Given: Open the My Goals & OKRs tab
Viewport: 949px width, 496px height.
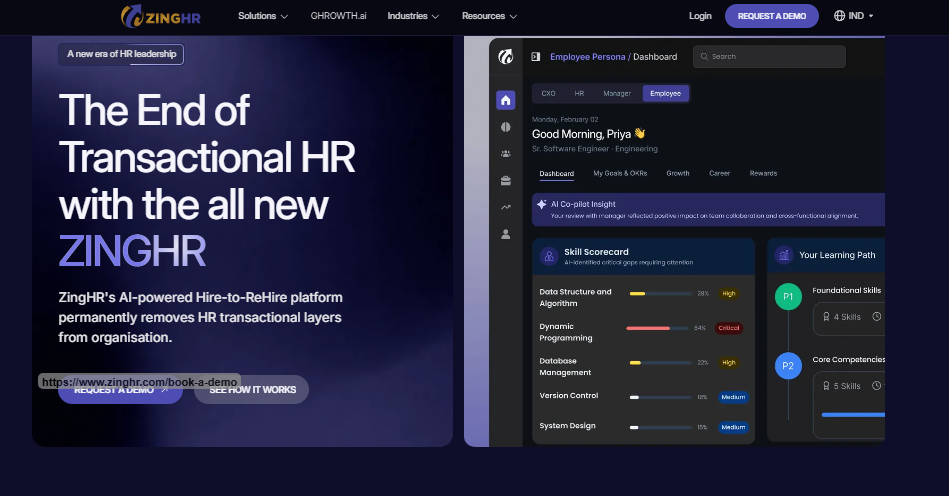Looking at the screenshot, I should coord(620,174).
